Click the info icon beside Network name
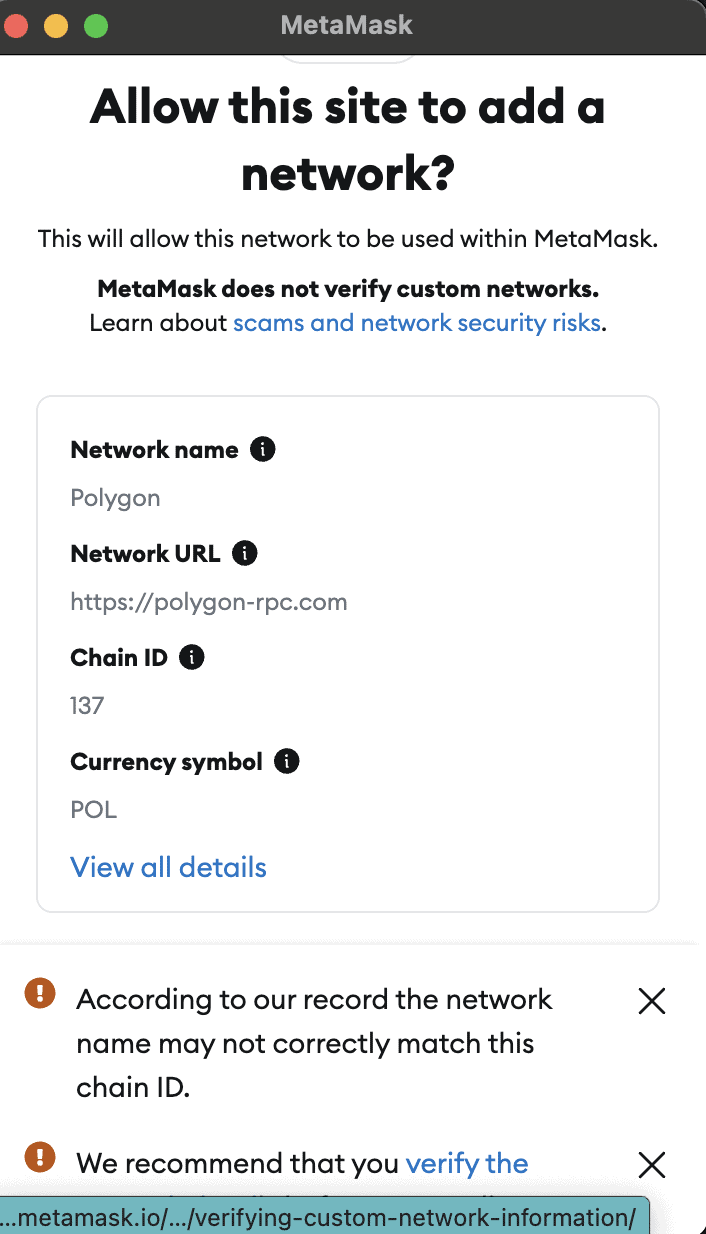Screen dimensions: 706x1234 pyautogui.click(x=262, y=450)
